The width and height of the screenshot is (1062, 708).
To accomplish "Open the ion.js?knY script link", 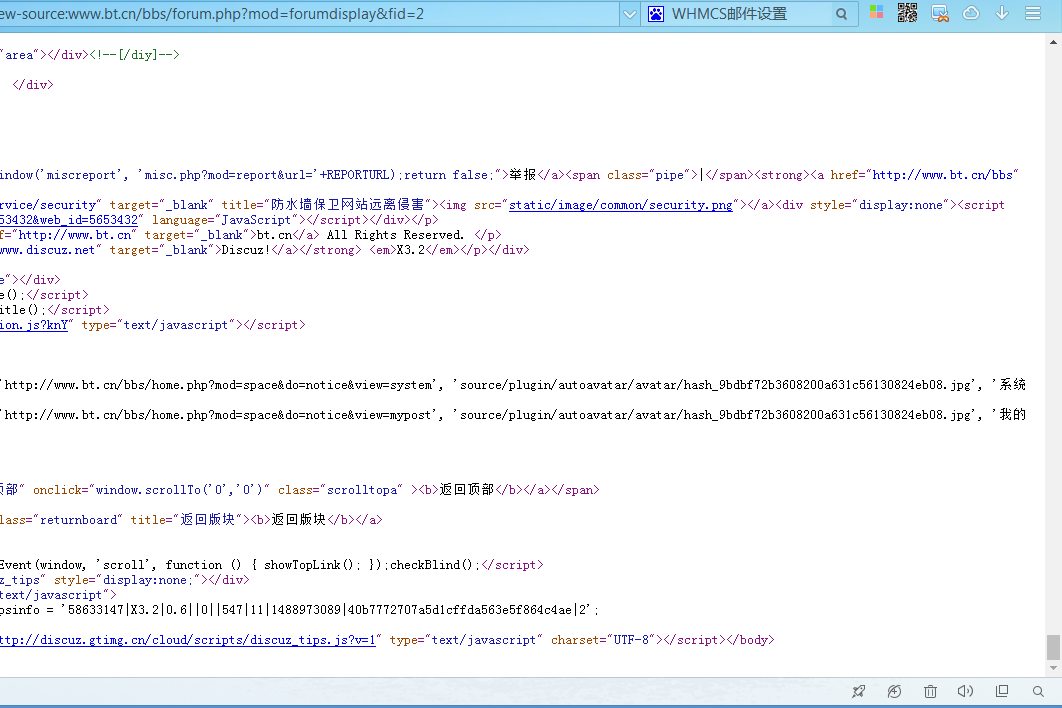I will 34,325.
